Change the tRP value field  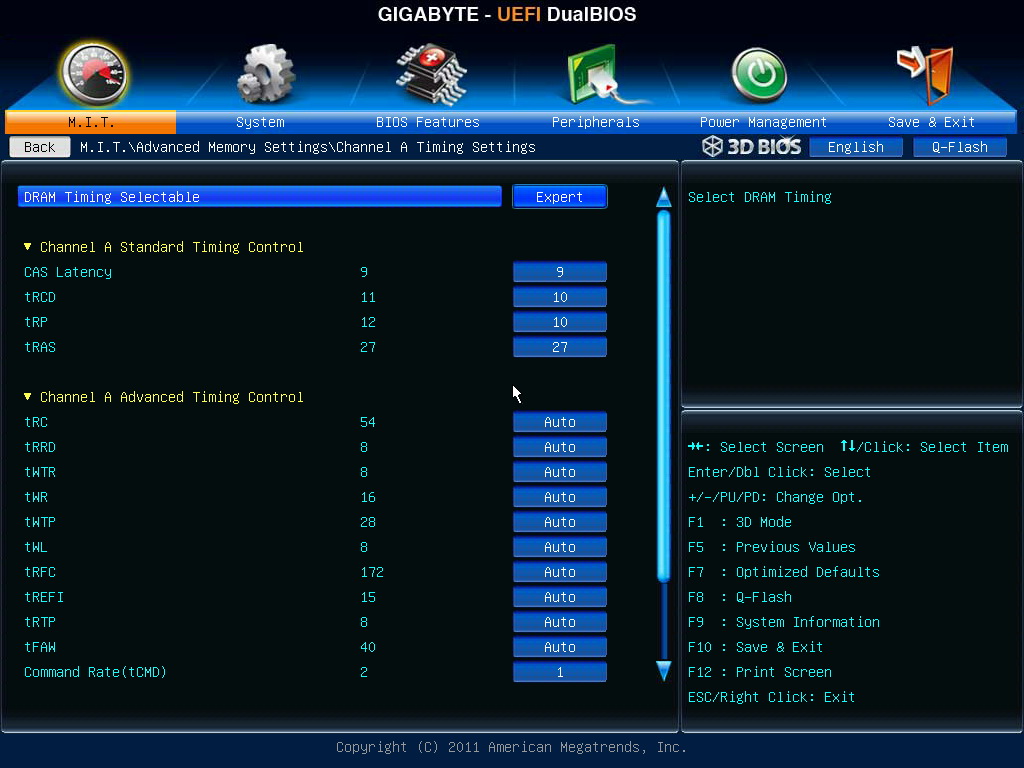pos(560,322)
